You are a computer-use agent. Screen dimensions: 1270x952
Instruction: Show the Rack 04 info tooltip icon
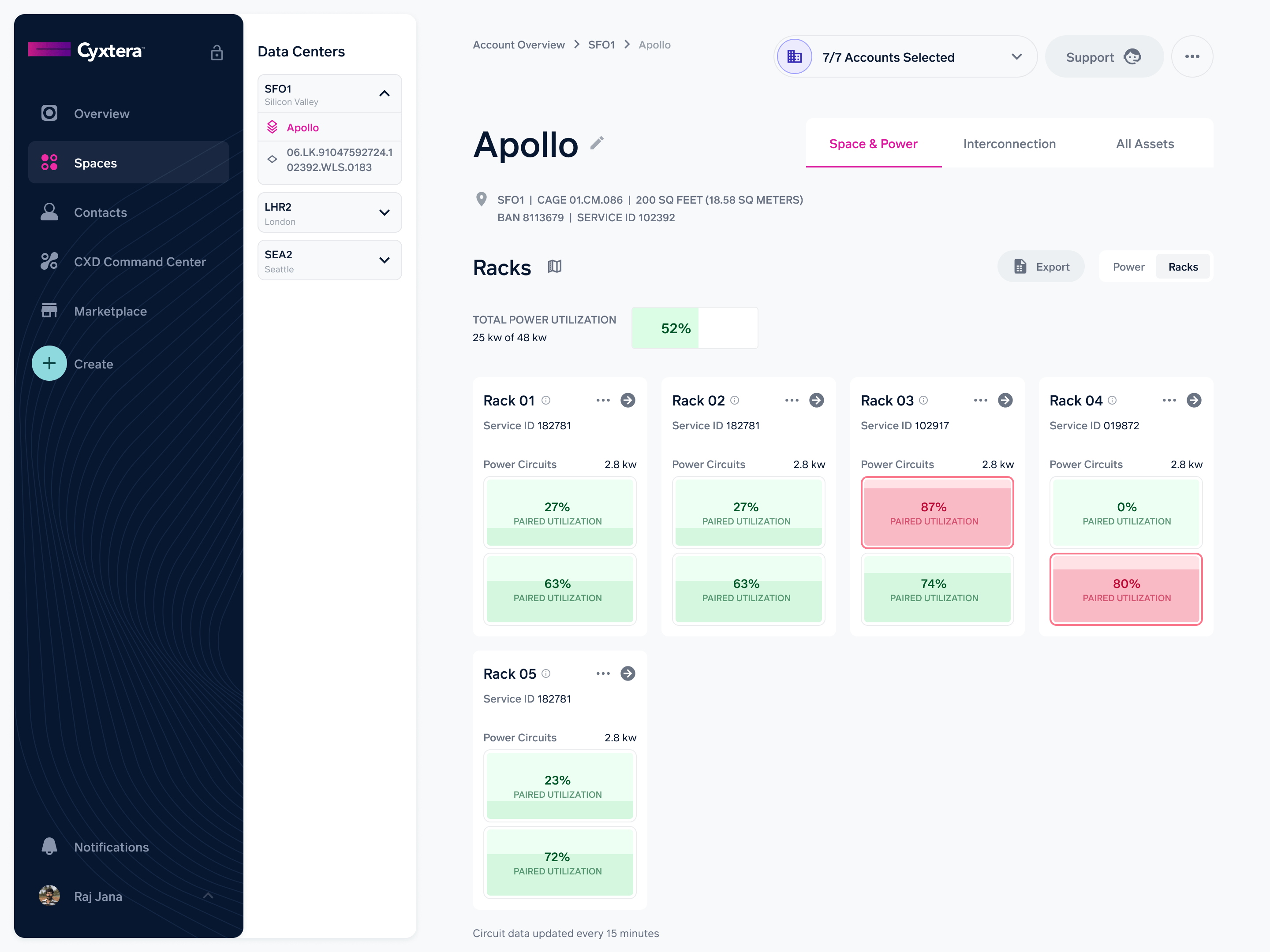click(x=1112, y=401)
